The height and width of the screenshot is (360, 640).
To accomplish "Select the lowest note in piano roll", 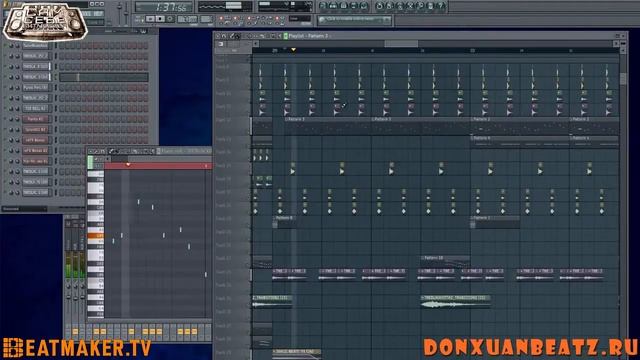I will 205,274.
